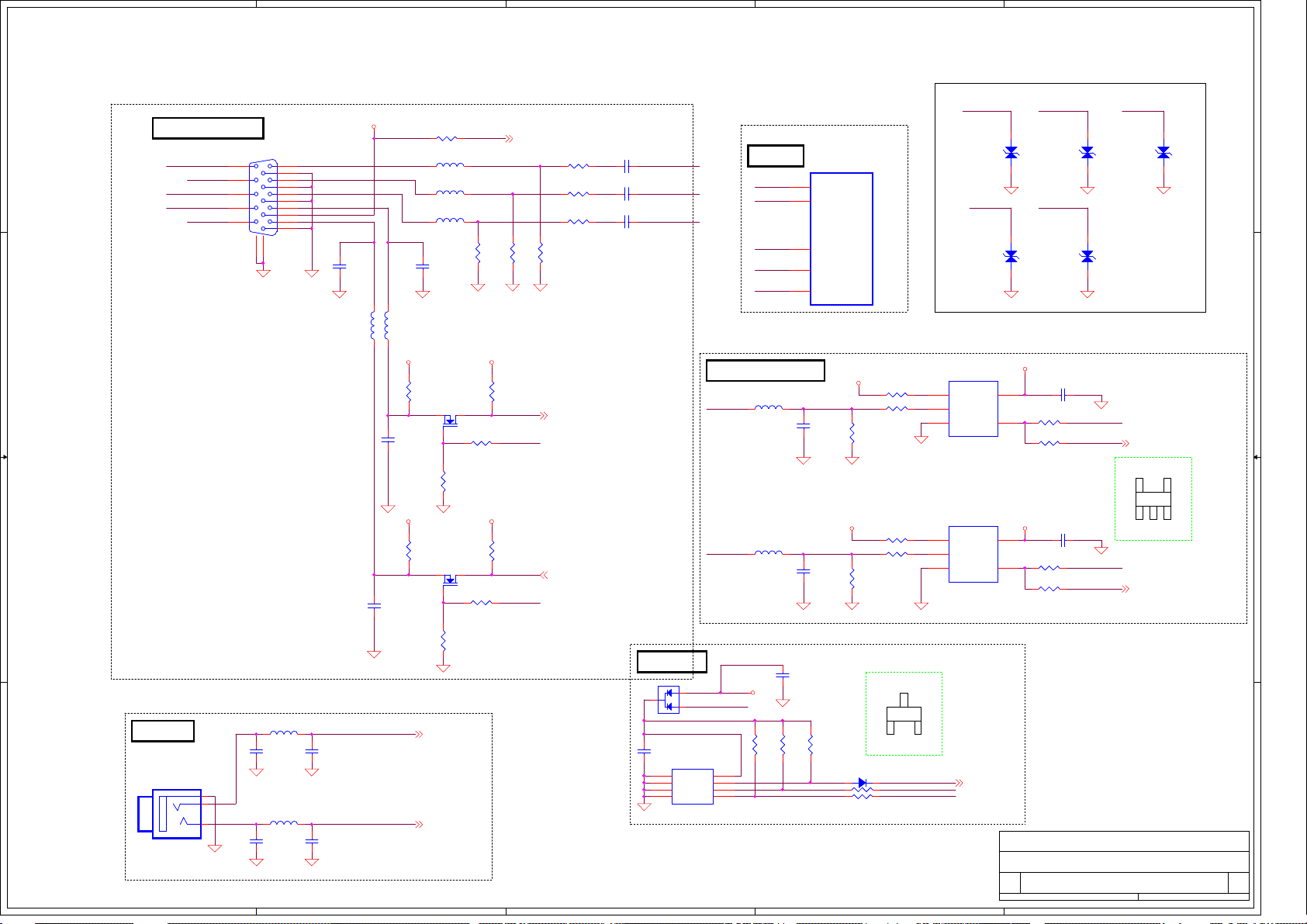Click the top-right TVS diode symbol
Viewport: 1307px width, 924px height.
(1163, 153)
